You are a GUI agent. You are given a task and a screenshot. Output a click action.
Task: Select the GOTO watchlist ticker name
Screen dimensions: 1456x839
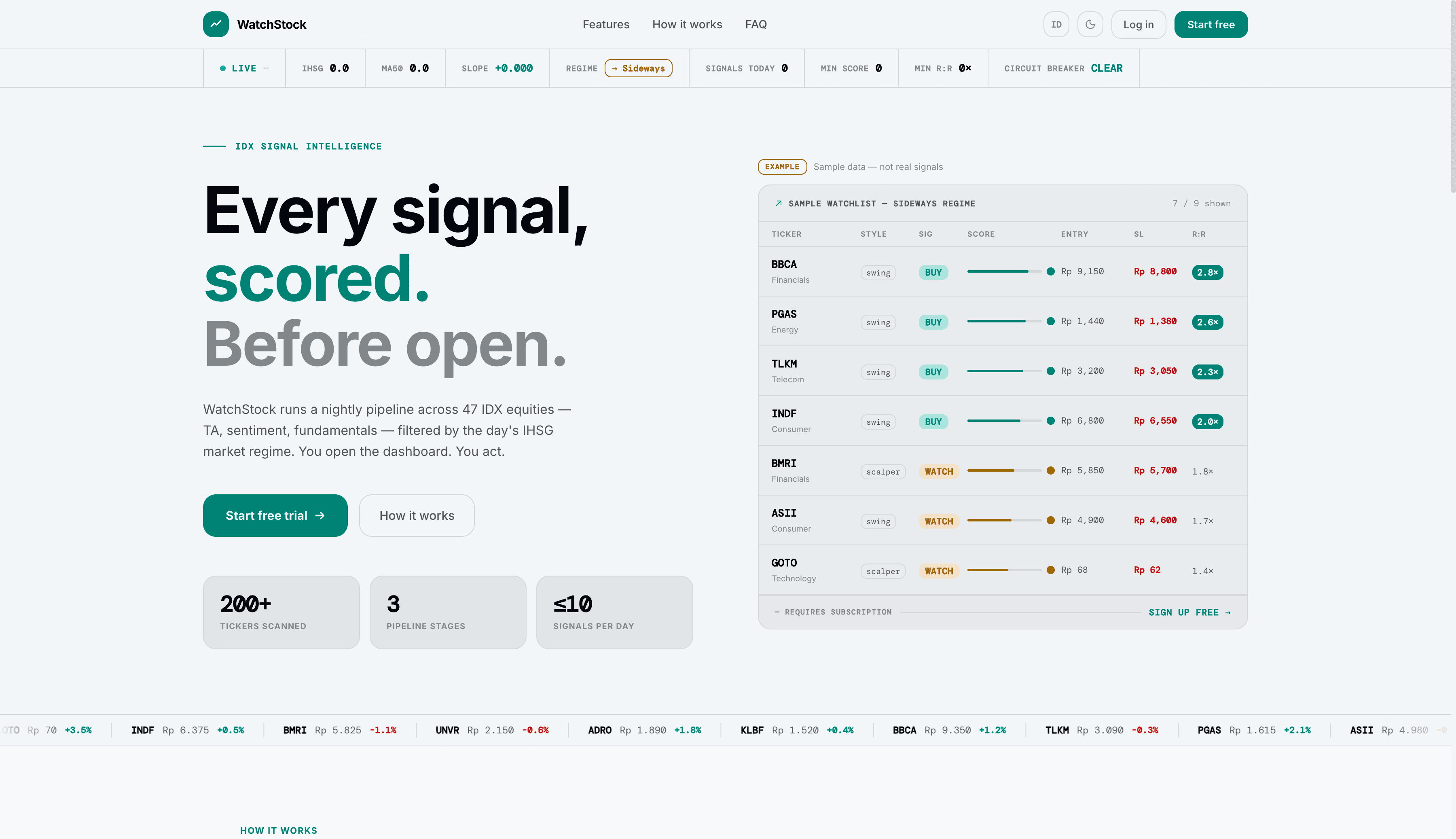(785, 563)
